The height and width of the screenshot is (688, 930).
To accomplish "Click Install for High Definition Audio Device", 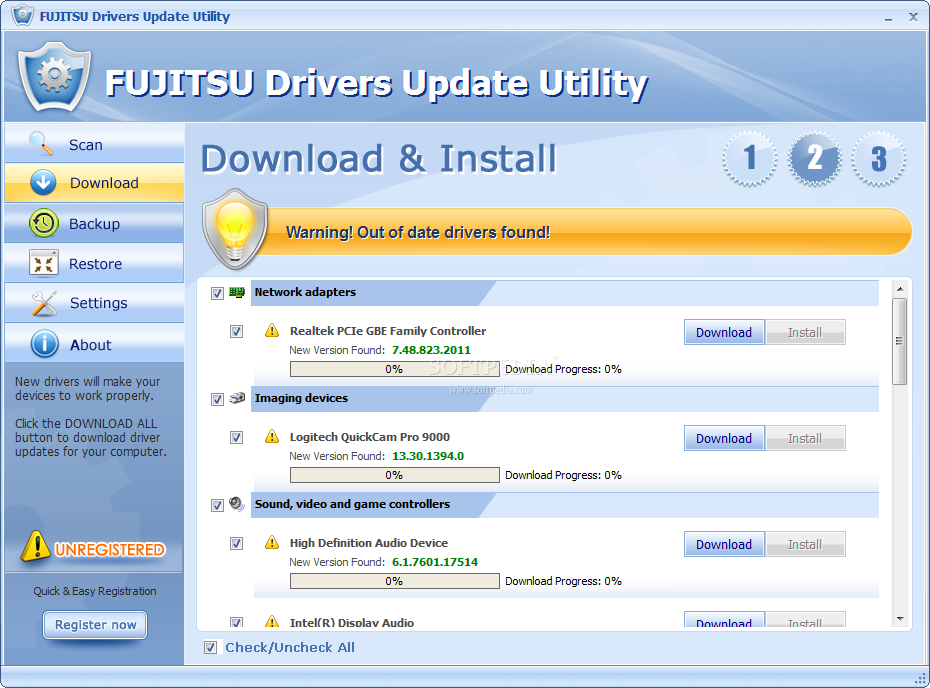I will pyautogui.click(x=805, y=544).
